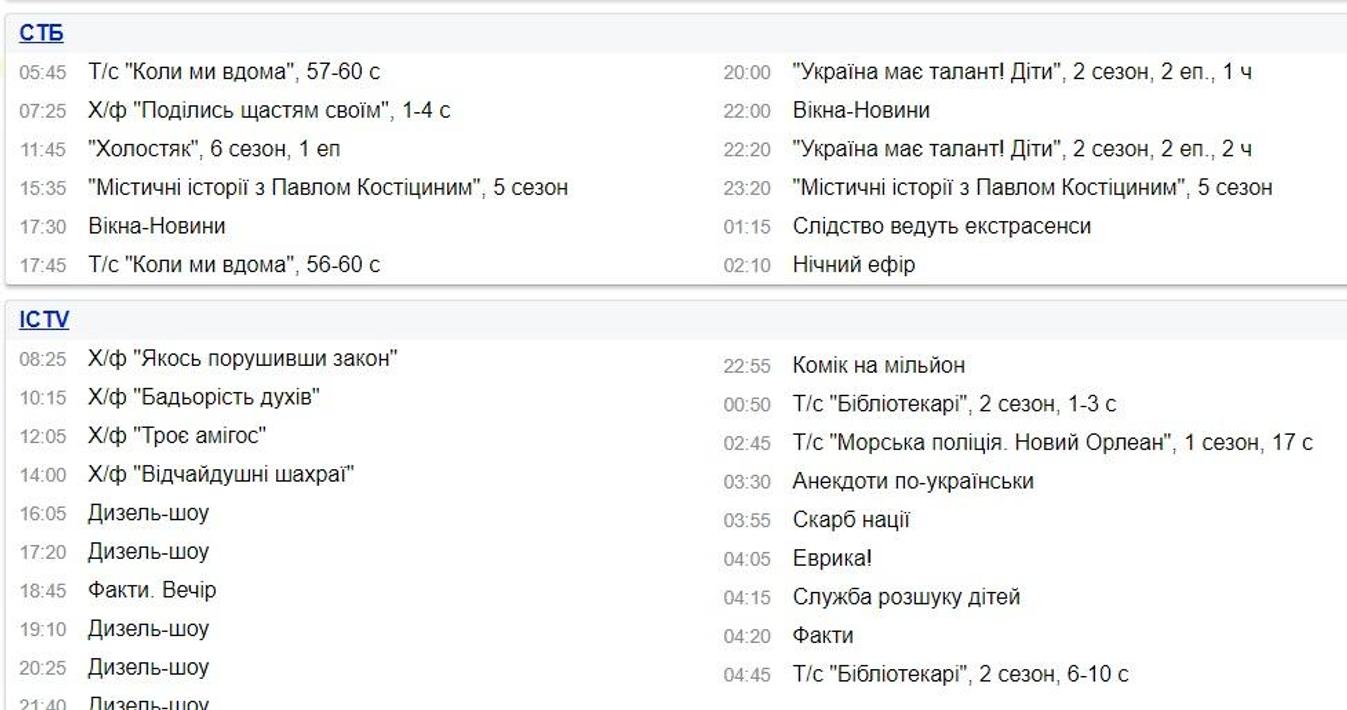Click the 08:25 time label

tap(43, 359)
